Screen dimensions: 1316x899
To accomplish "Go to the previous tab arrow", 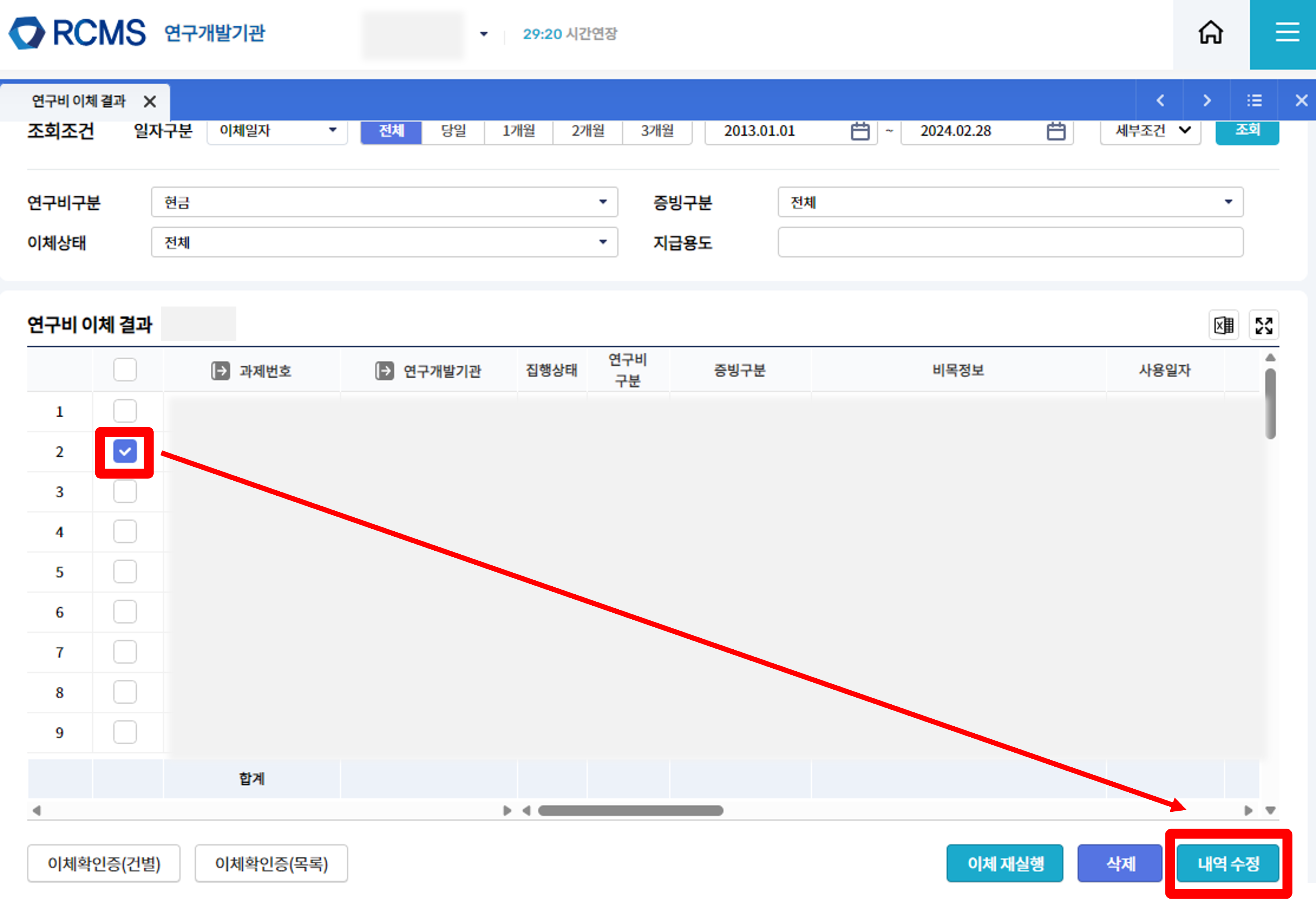I will (1160, 101).
